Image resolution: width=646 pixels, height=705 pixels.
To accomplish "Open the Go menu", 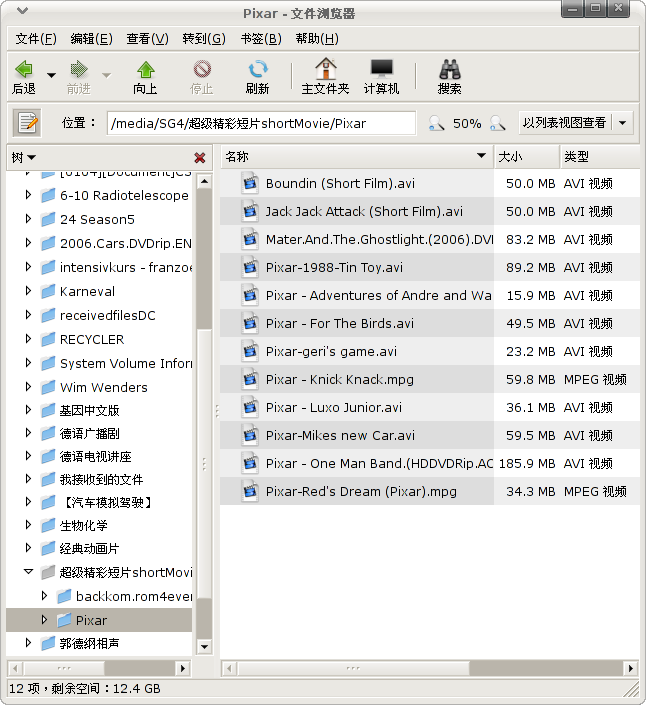I will 204,39.
